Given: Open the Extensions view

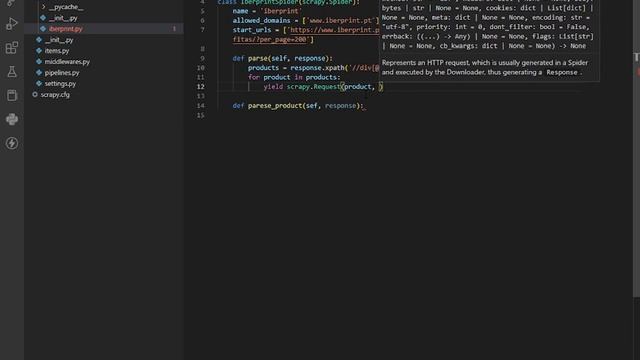Looking at the screenshot, I should [x=12, y=48].
